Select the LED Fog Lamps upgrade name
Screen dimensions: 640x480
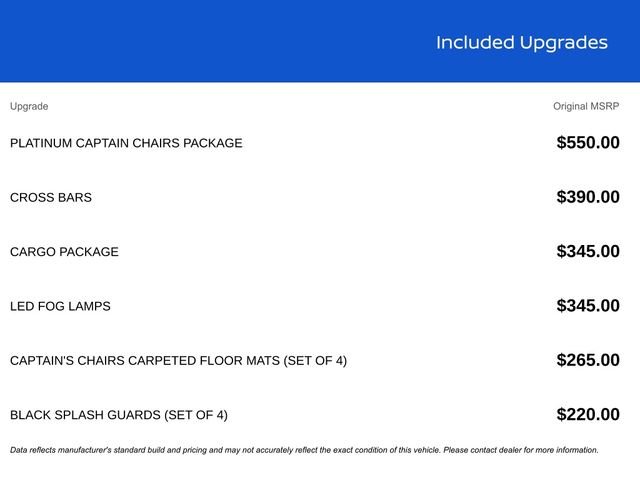60,306
